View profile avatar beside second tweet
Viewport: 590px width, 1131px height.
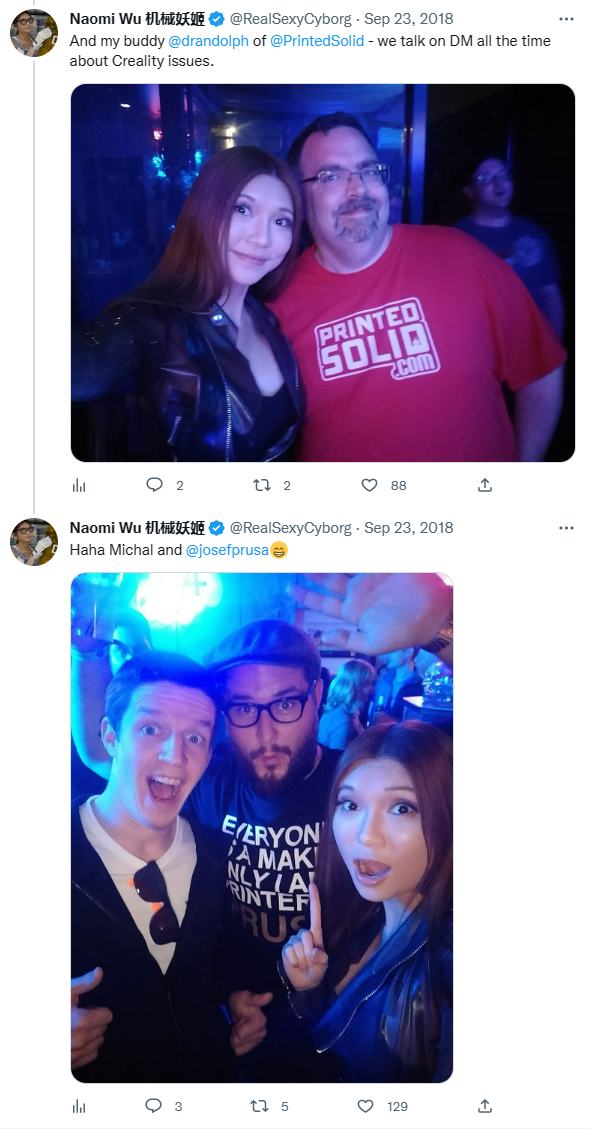(x=34, y=542)
